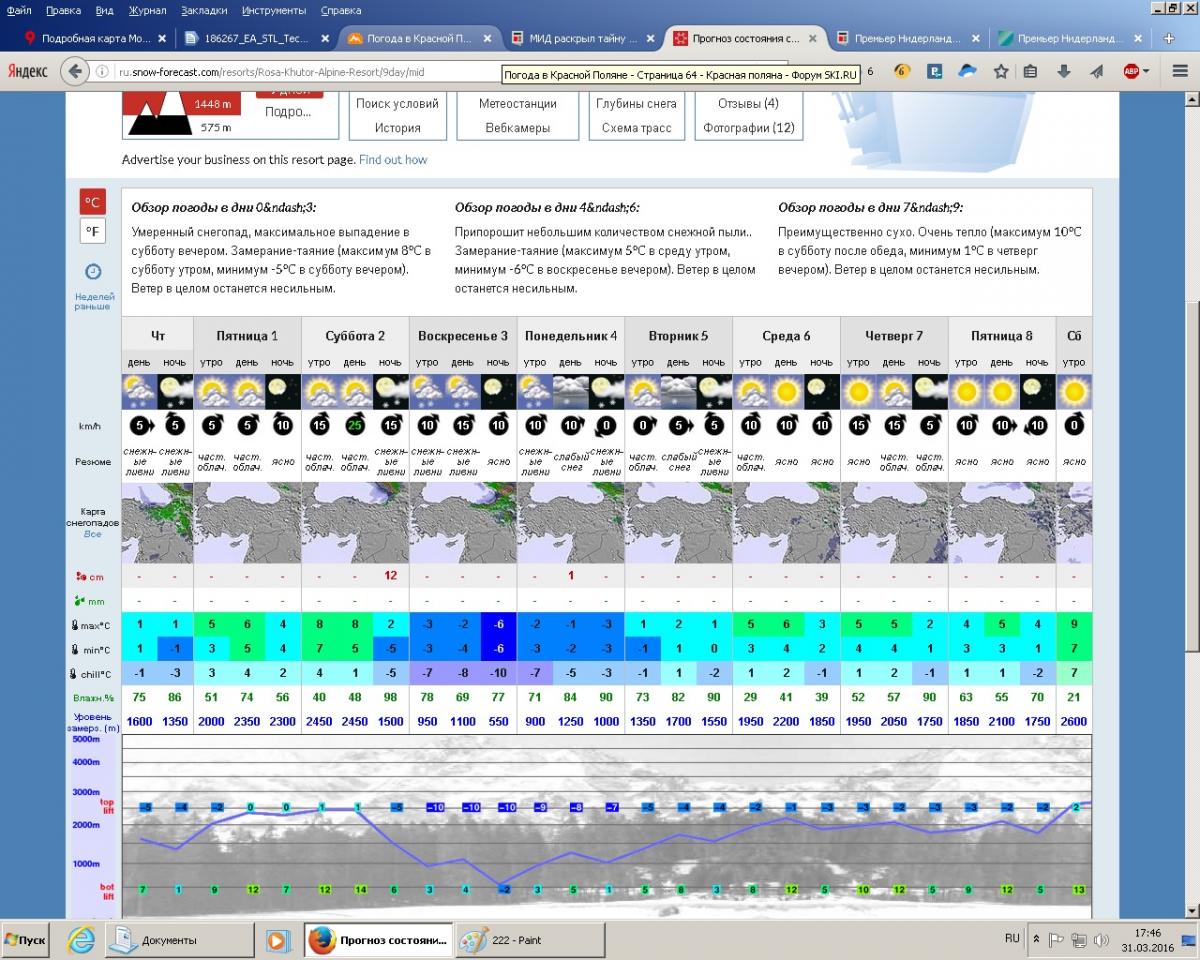Click the bookmark star icon
The image size is (1200, 960).
(x=1001, y=71)
